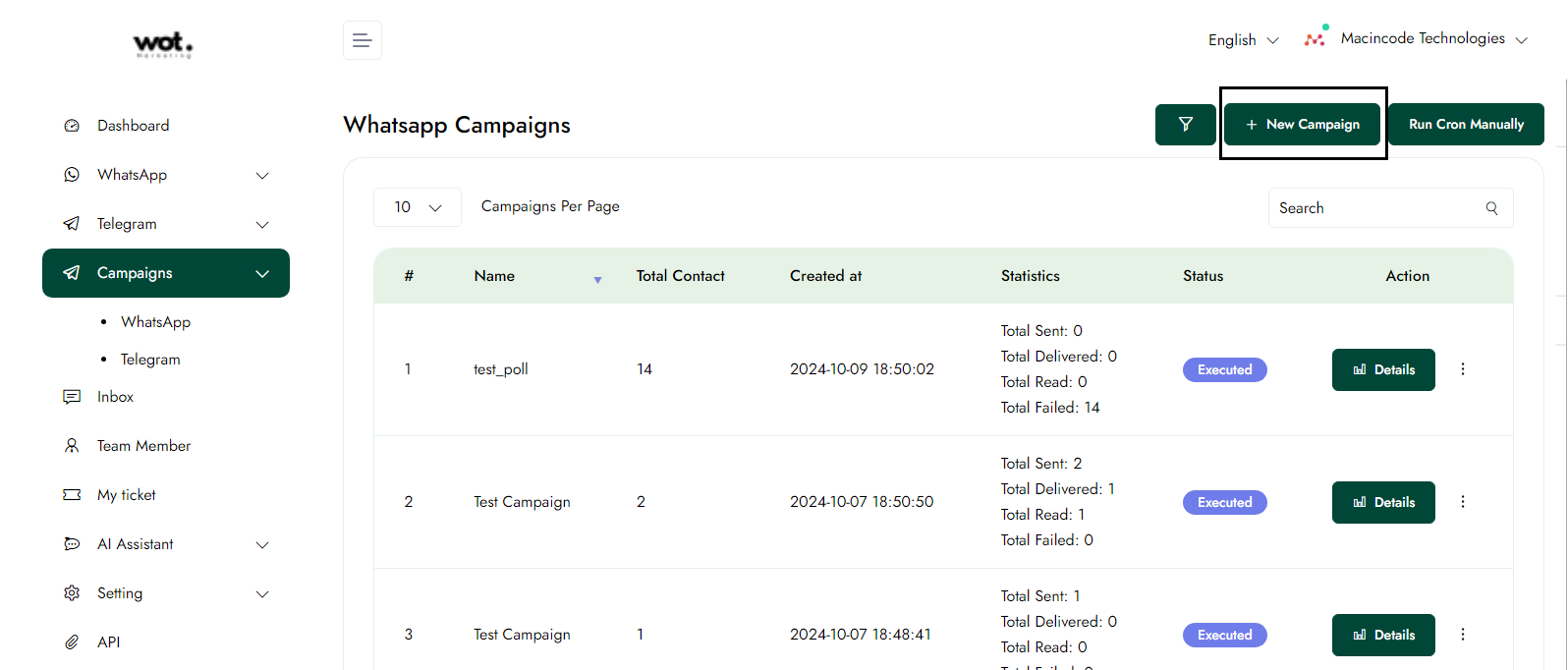The width and height of the screenshot is (1568, 670).
Task: Click Macincode Technologies profile avatar icon
Action: pyautogui.click(x=1316, y=38)
